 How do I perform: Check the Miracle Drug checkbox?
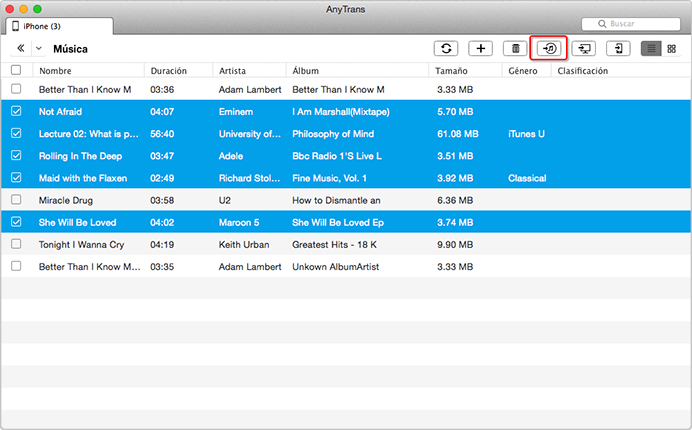(x=16, y=200)
